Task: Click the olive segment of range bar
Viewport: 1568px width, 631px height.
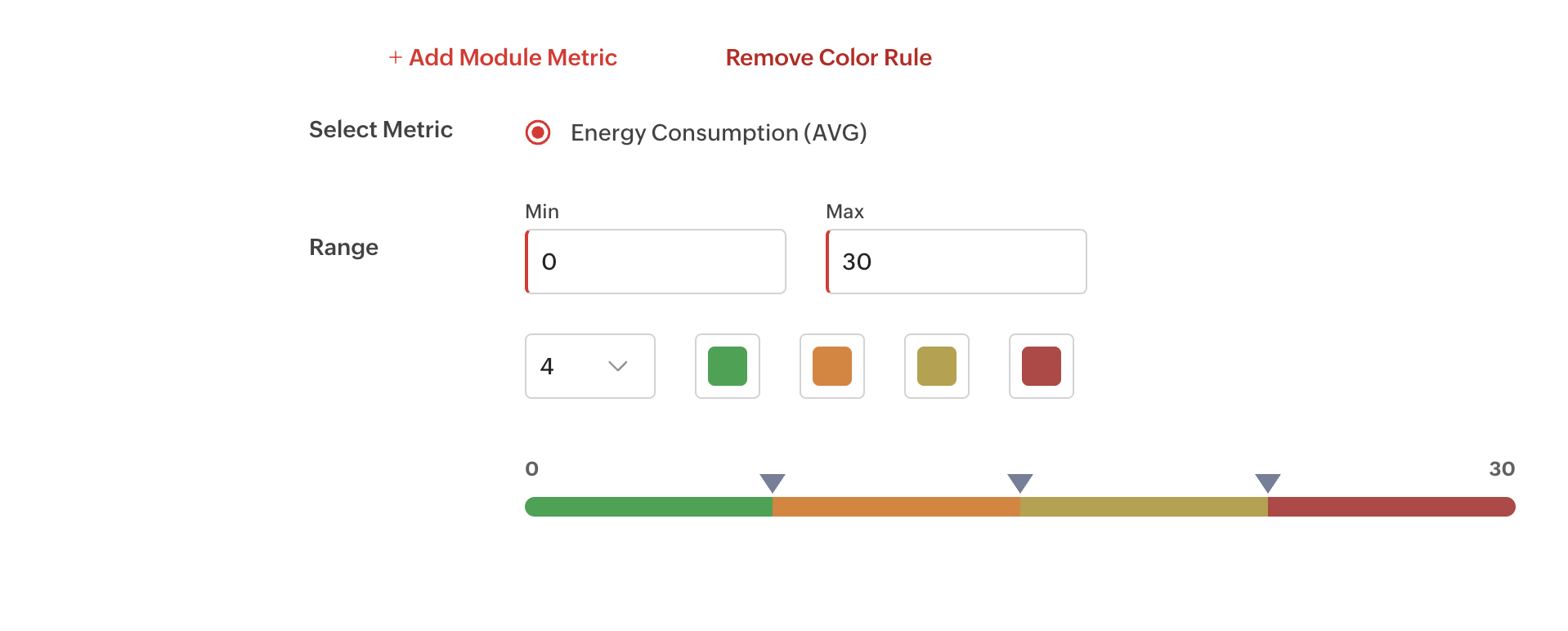Action: coord(1144,507)
